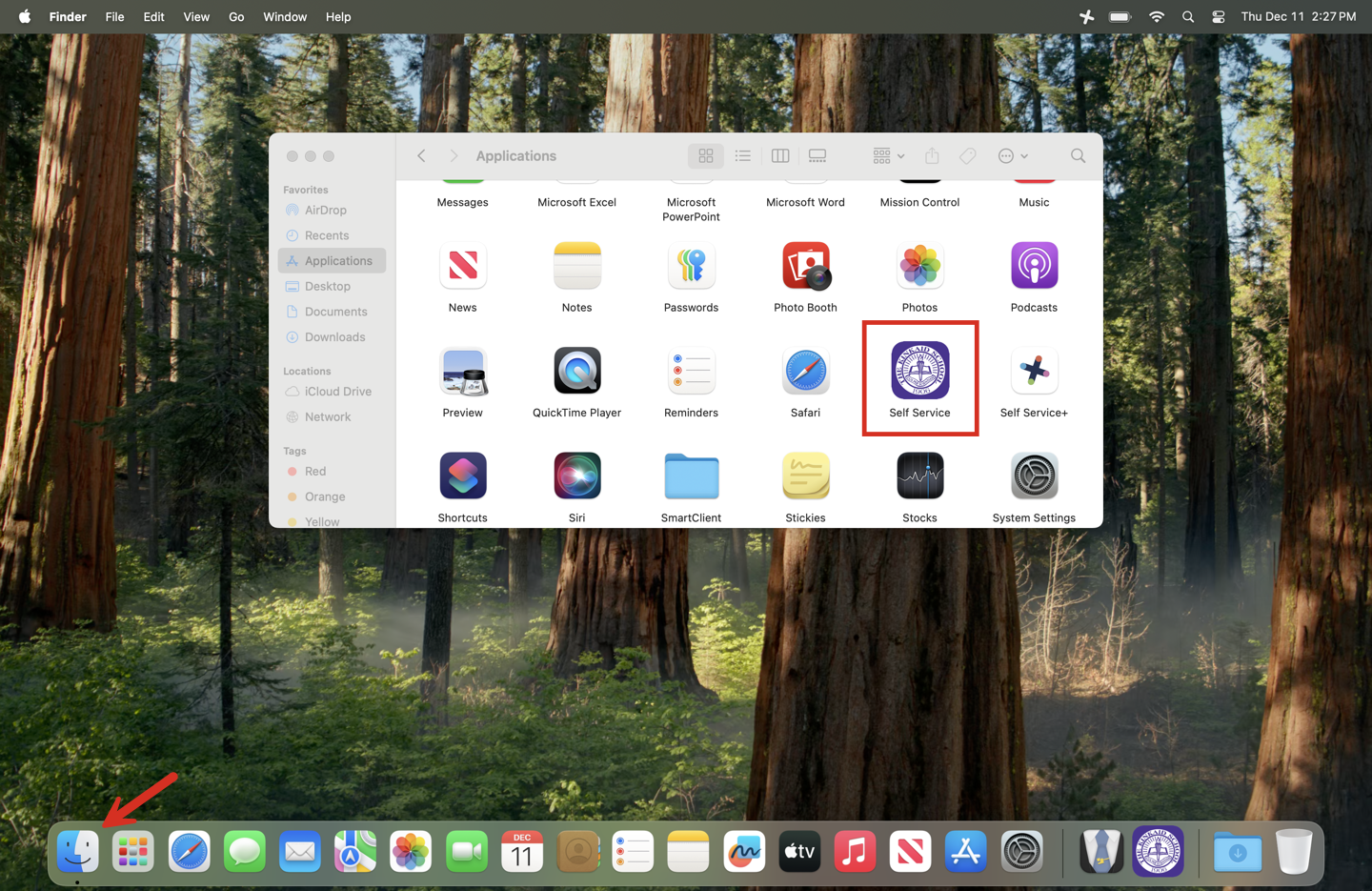Open the Stocks app icon
Screen dimensions: 1372x891
pyautogui.click(x=920, y=476)
